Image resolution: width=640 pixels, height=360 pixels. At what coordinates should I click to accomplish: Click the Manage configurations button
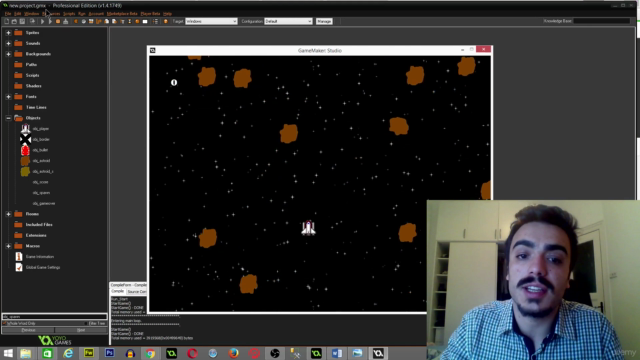tap(324, 21)
